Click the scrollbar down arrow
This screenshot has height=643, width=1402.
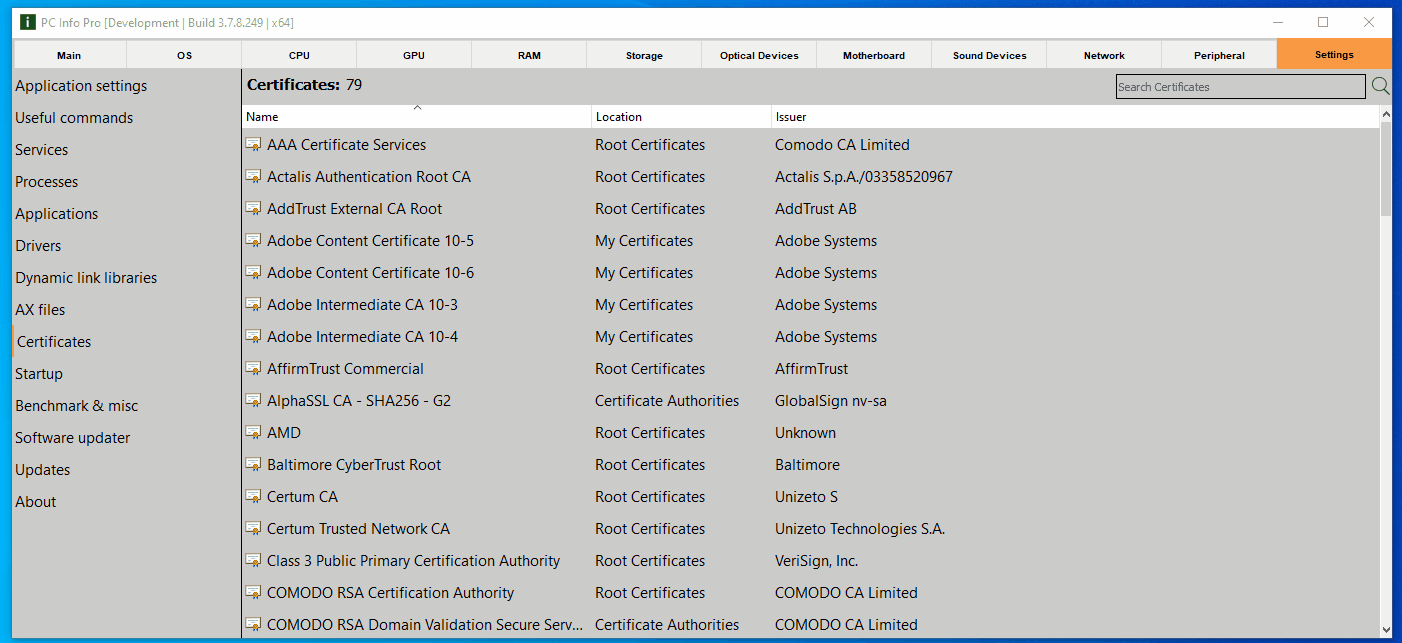1385,629
